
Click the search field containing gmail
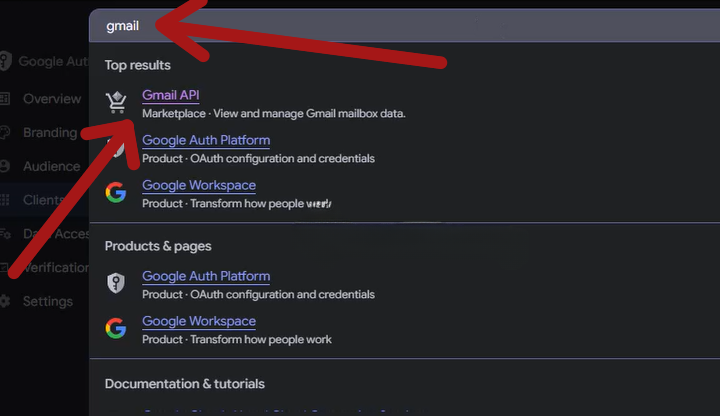point(404,26)
